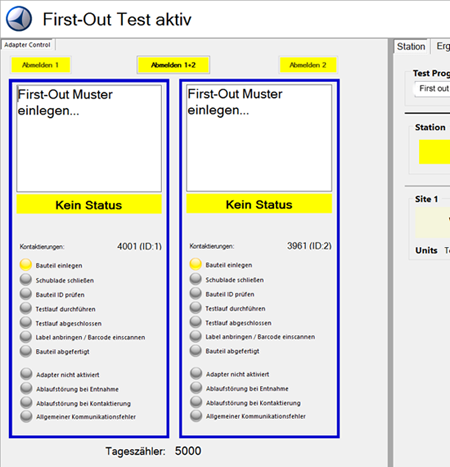Click the lit yellow Bauteil einlegen indicator in adapter 1

[x=26, y=265]
